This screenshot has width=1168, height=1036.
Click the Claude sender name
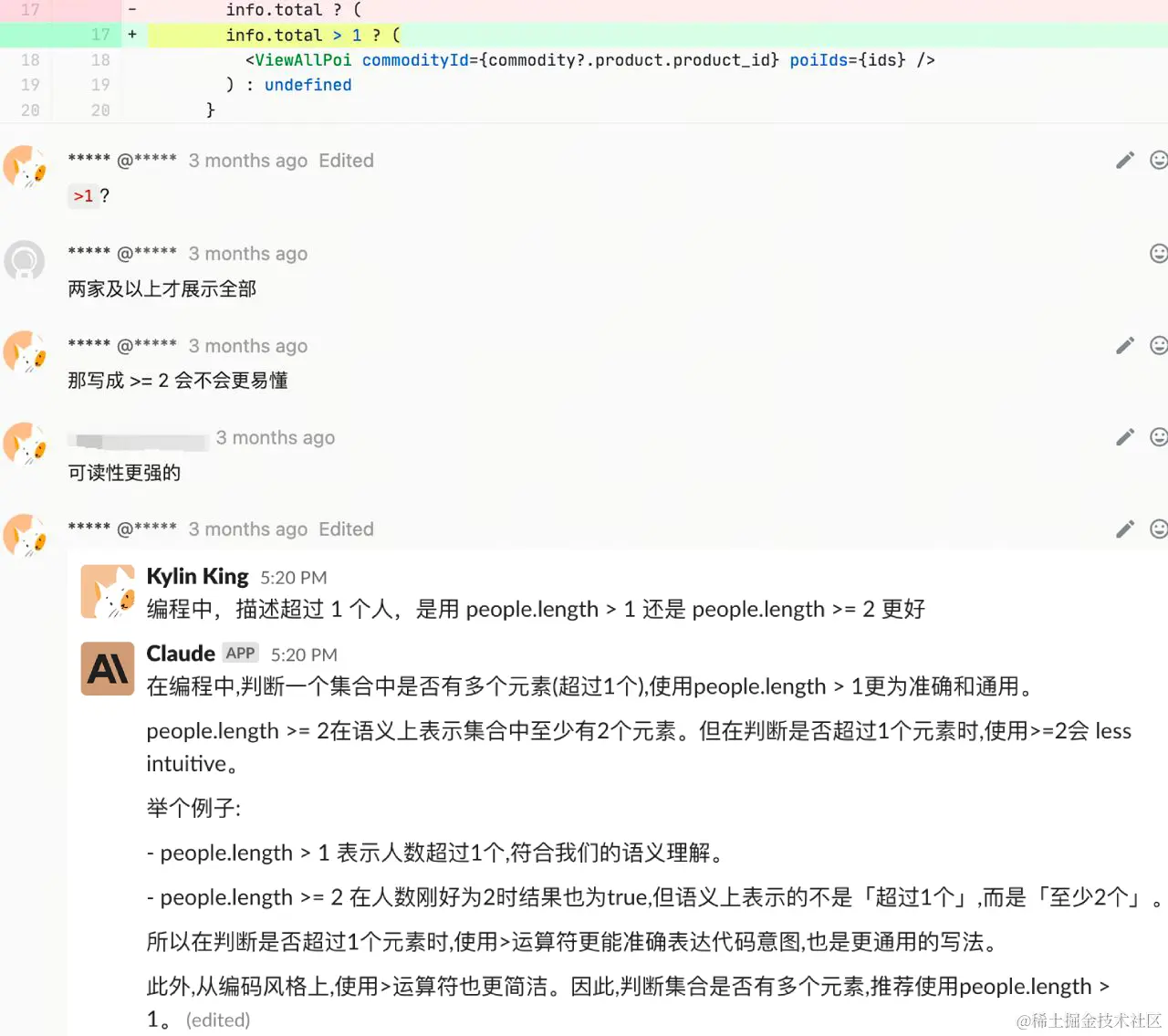181,654
